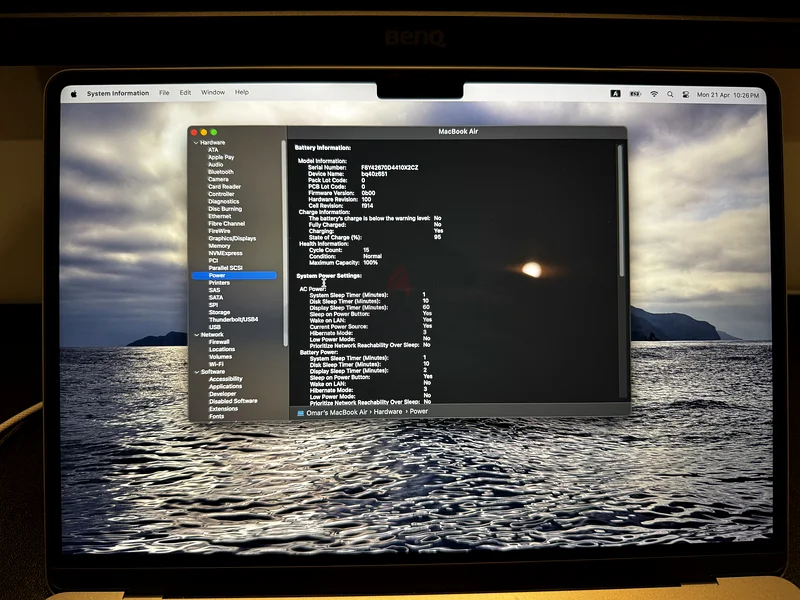
Task: Select Fibre Channel in sidebar
Action: click(227, 223)
